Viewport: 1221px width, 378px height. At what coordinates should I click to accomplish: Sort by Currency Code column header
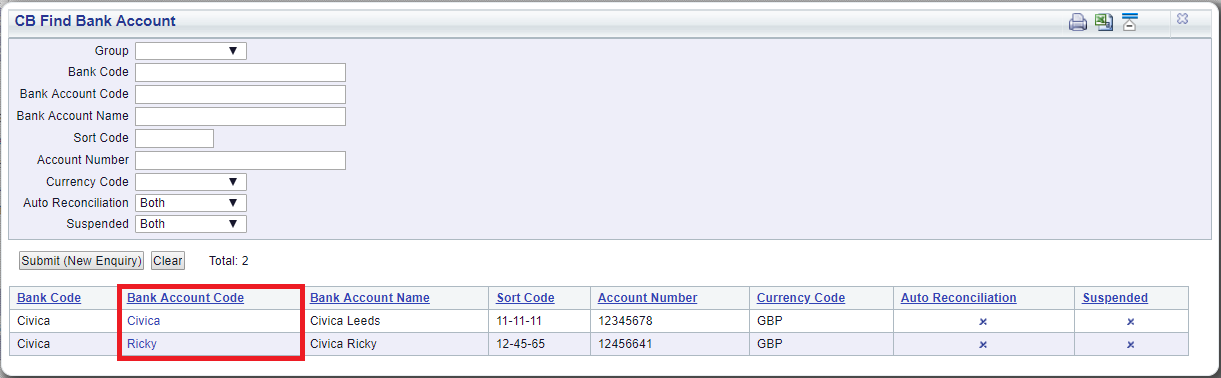[801, 298]
